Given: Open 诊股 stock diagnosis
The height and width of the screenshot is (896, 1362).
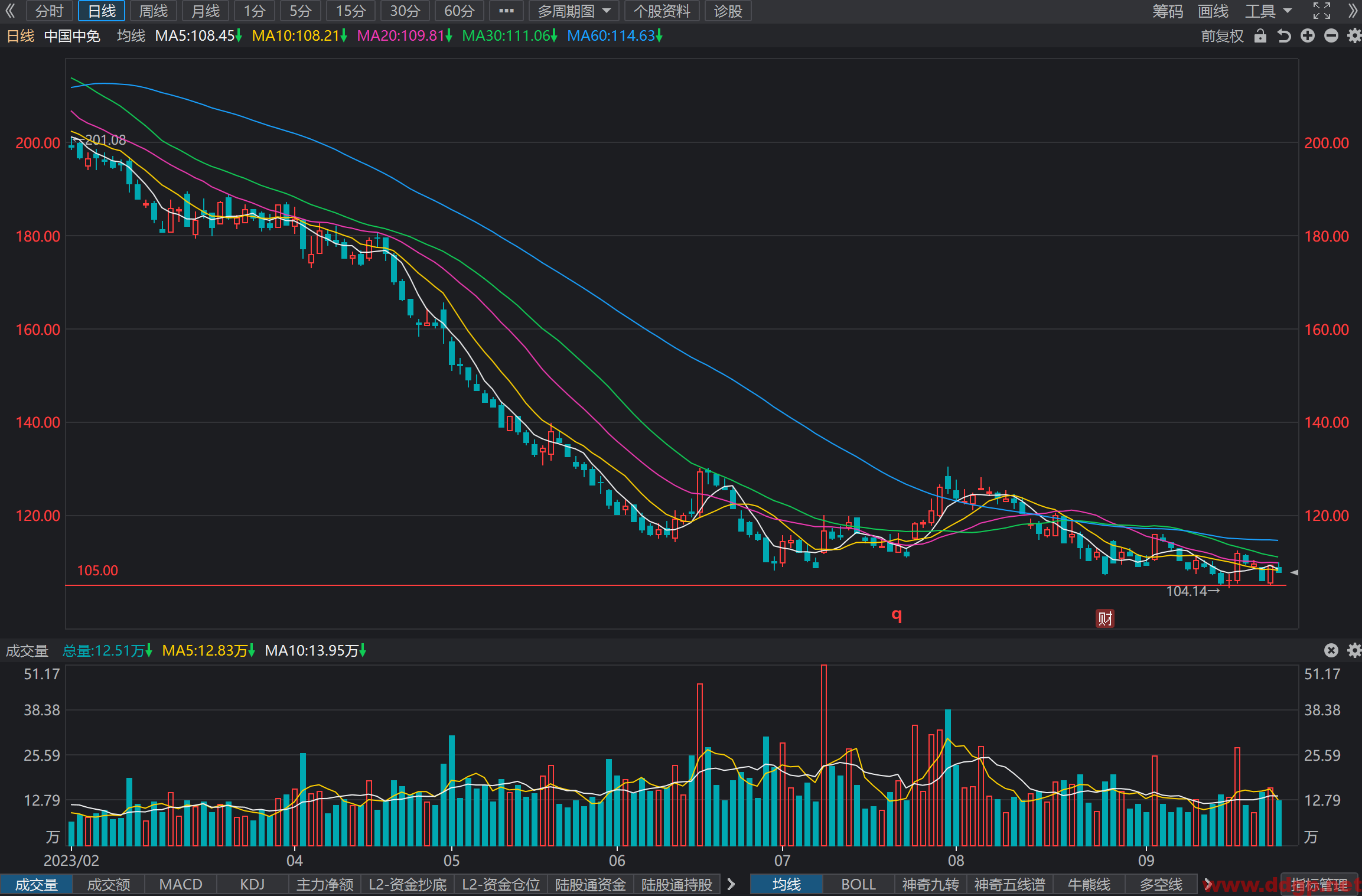Looking at the screenshot, I should pos(728,11).
